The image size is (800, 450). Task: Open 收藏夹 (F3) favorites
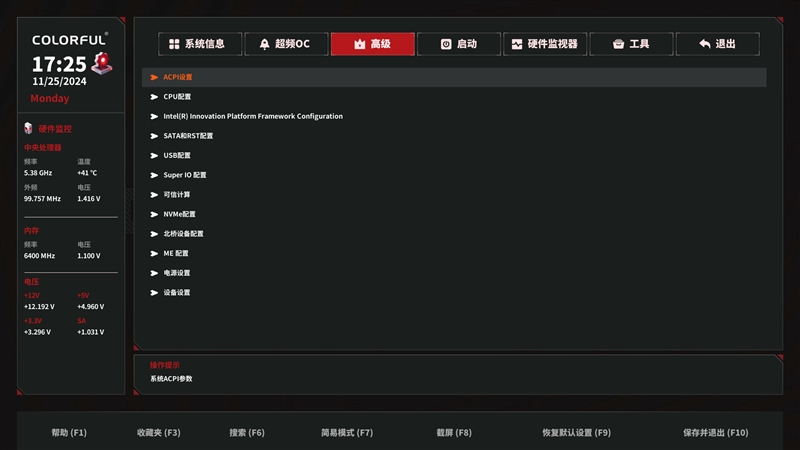coord(159,433)
